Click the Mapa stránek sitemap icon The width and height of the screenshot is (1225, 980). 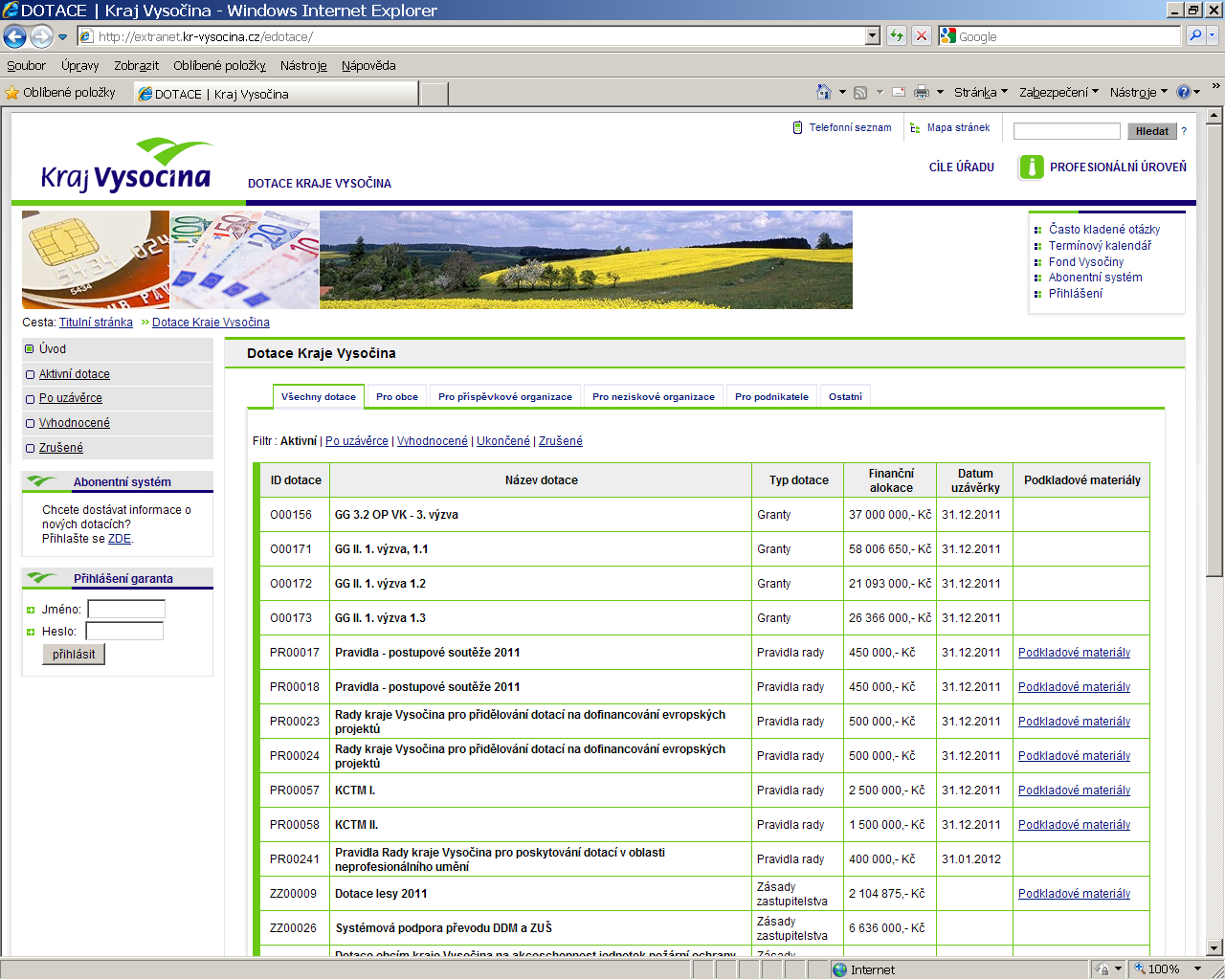(x=916, y=127)
